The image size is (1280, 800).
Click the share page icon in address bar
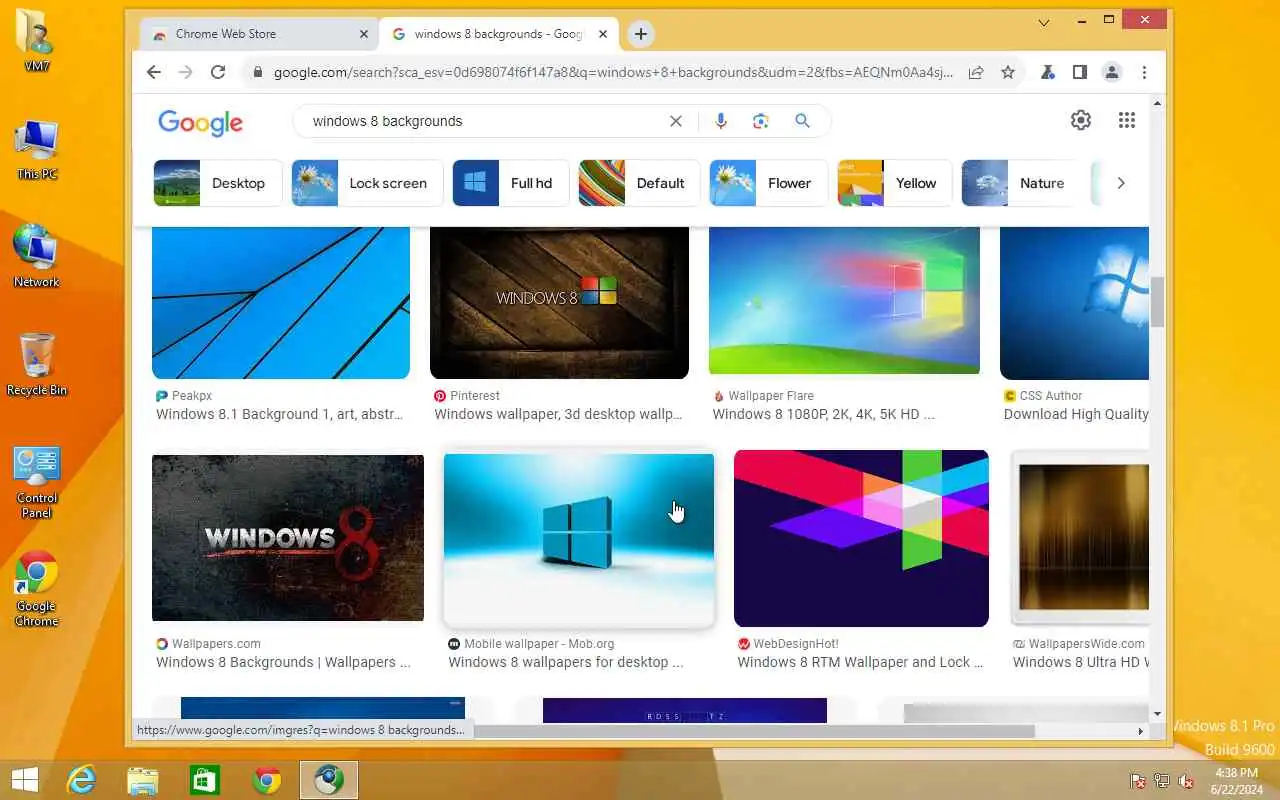pos(976,72)
